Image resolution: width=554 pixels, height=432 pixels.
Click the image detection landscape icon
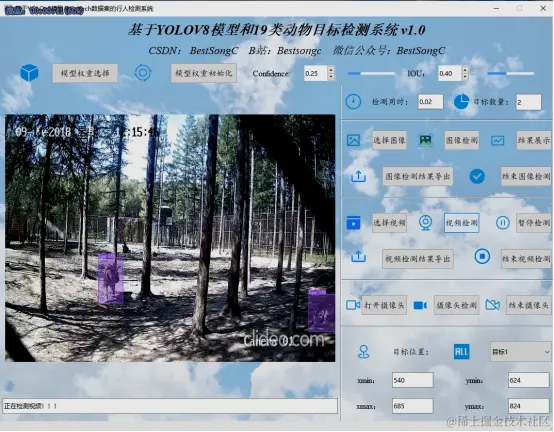pyautogui.click(x=425, y=140)
